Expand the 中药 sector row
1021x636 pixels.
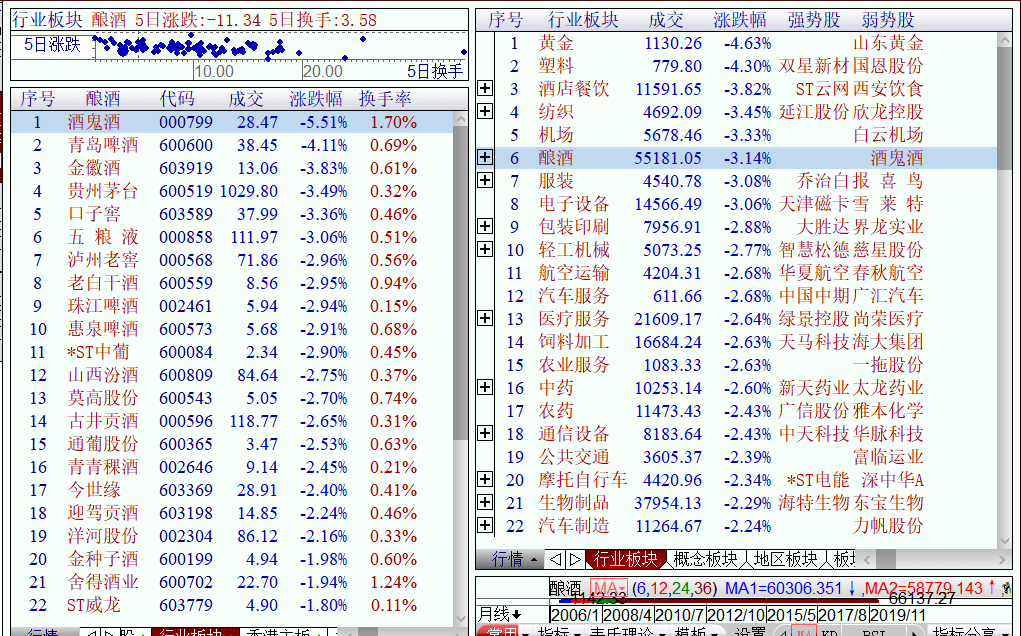[x=485, y=387]
